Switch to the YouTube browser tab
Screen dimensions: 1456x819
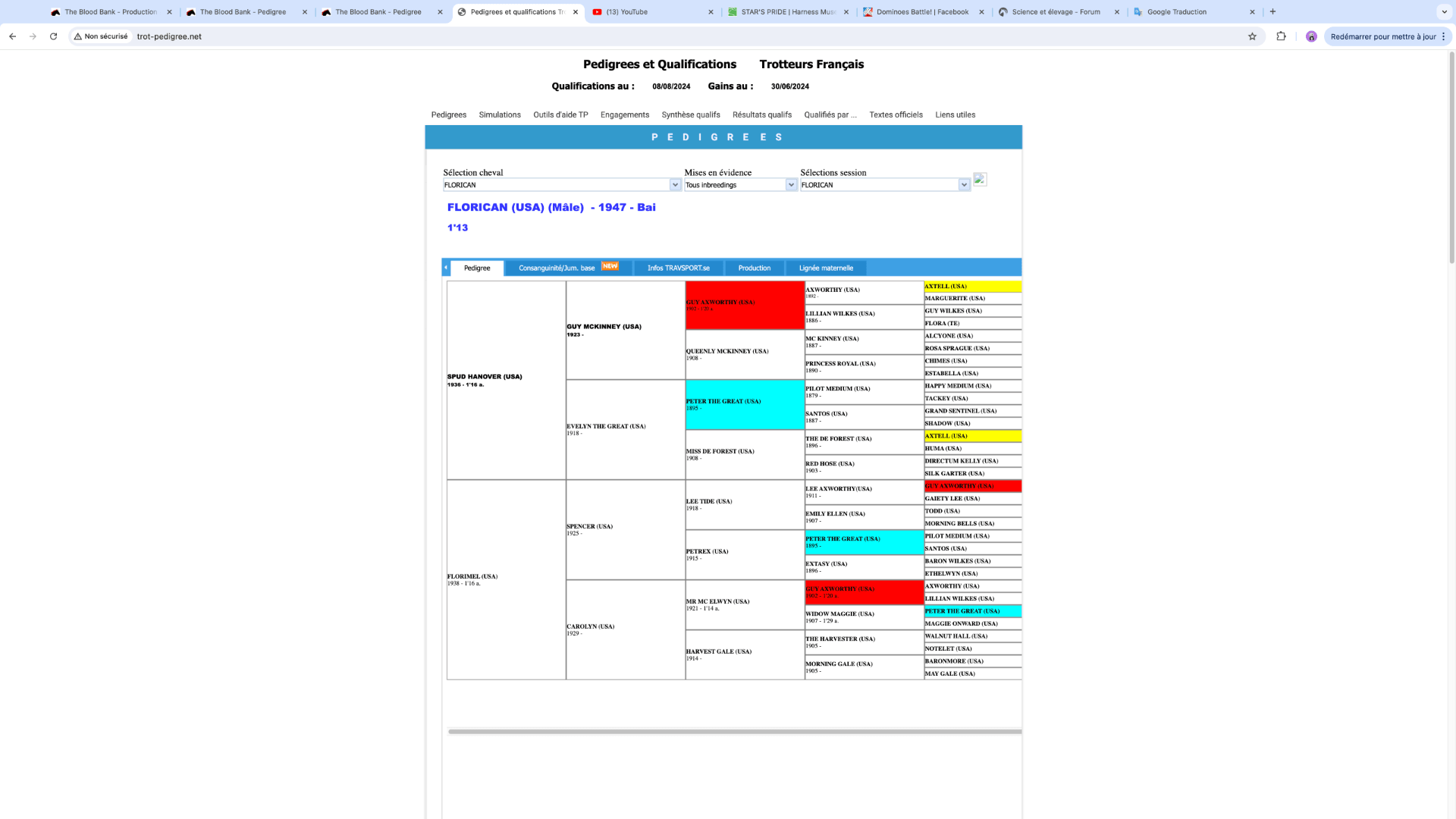pyautogui.click(x=652, y=12)
